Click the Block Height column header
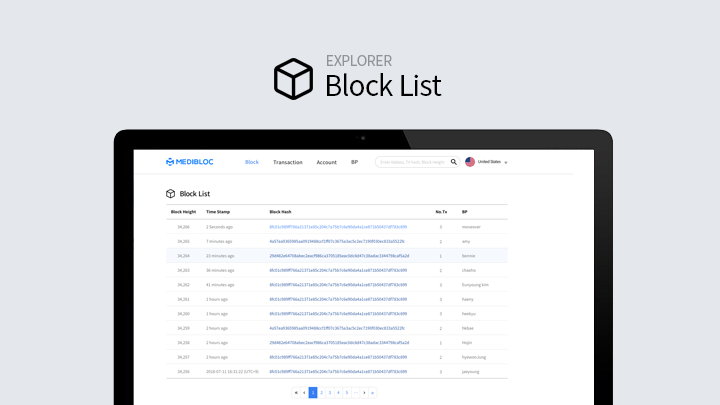 [183, 212]
